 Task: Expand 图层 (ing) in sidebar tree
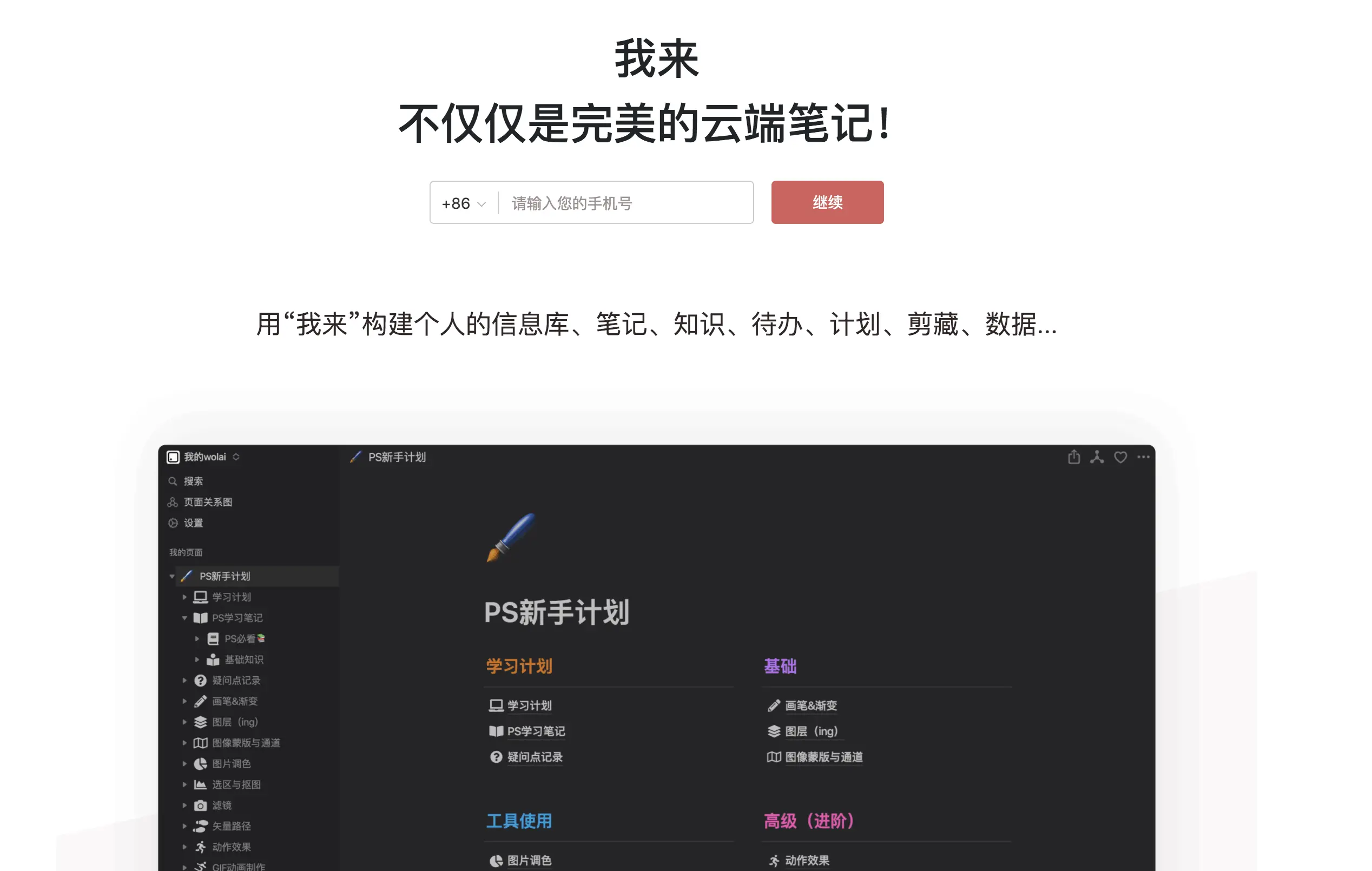pos(184,722)
